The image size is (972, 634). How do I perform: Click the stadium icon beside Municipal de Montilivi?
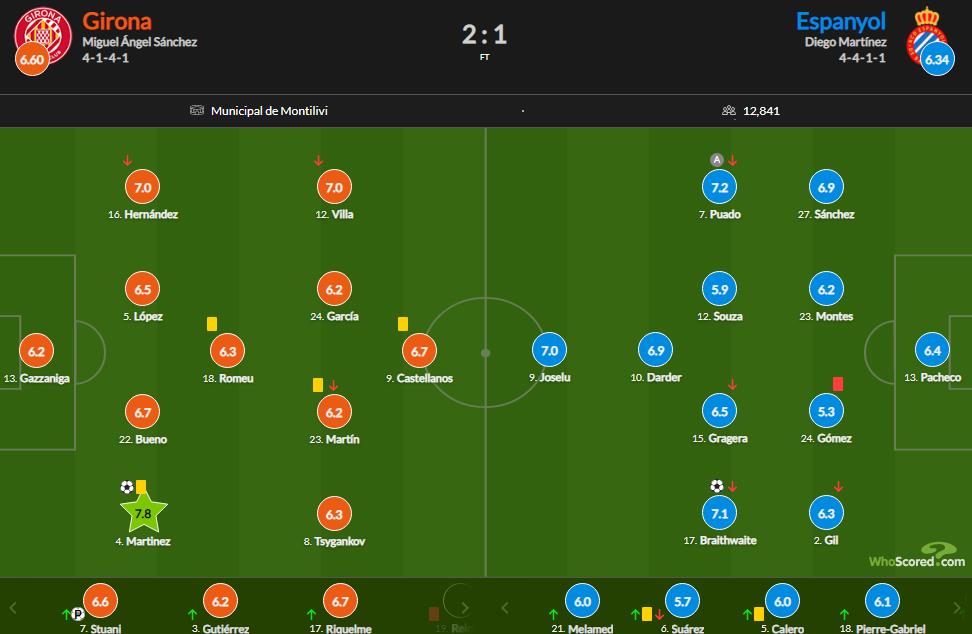pyautogui.click(x=197, y=111)
